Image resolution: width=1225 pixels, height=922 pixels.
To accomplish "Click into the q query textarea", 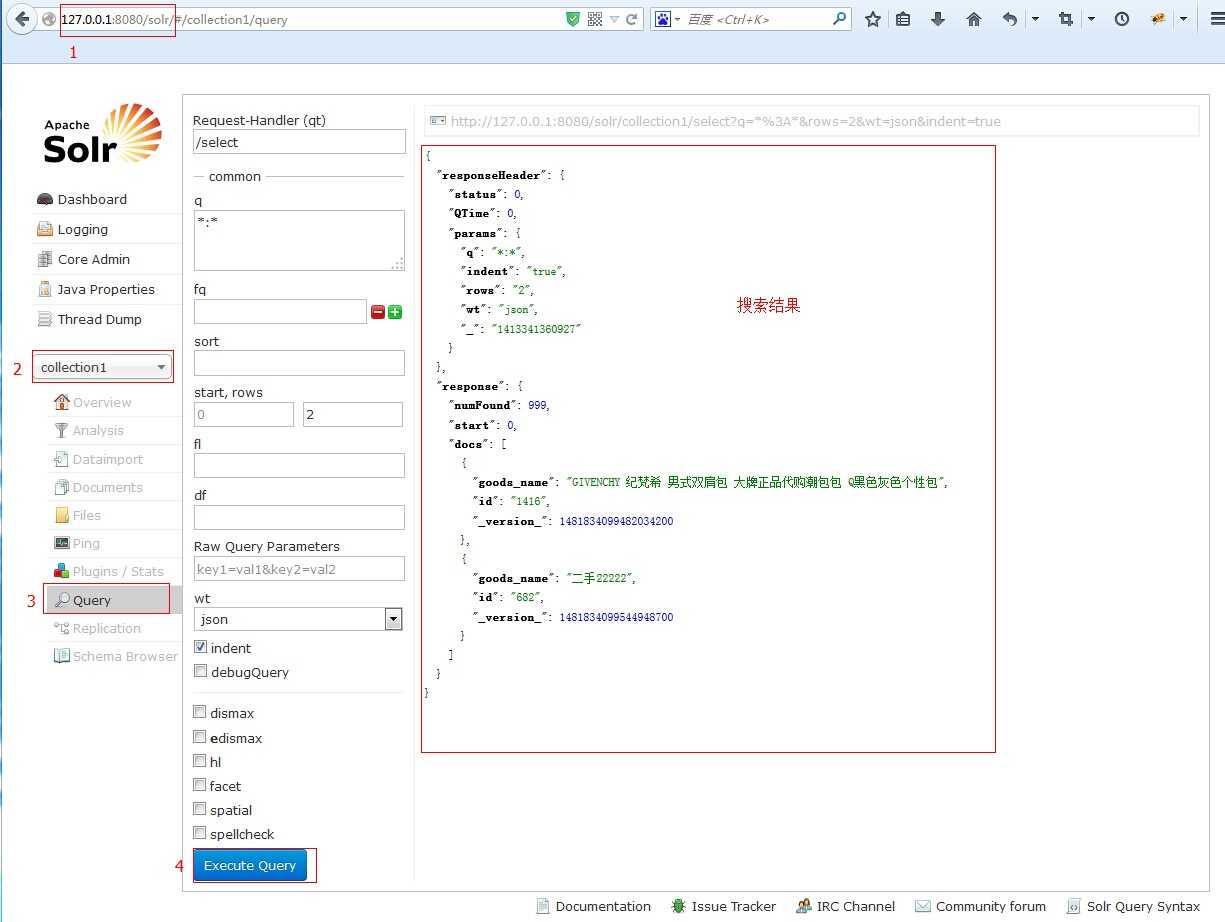I will click(x=299, y=240).
